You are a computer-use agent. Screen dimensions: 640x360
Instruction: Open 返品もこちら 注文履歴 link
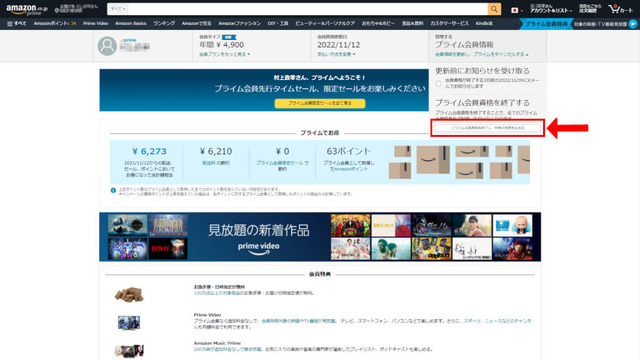pyautogui.click(x=590, y=9)
